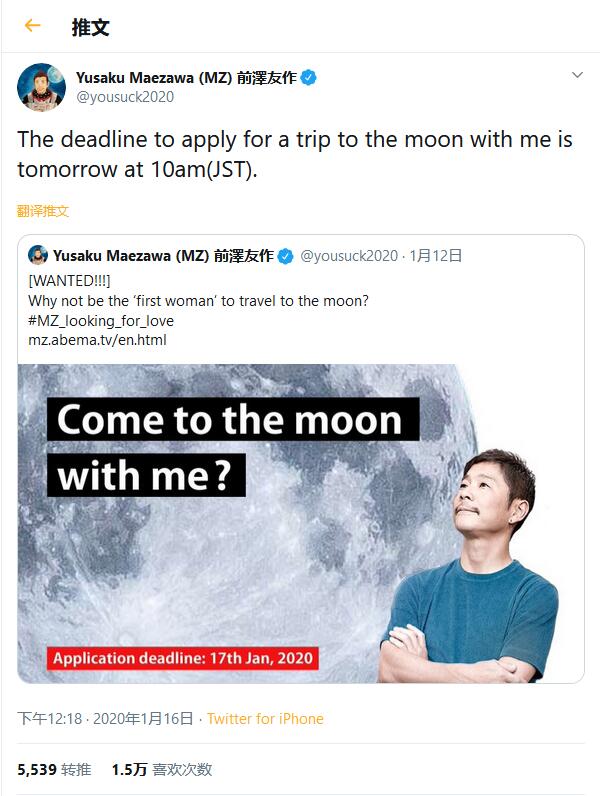Image resolution: width=600 pixels, height=796 pixels.
Task: View the 5,539 转推 retweets list
Action: click(54, 769)
